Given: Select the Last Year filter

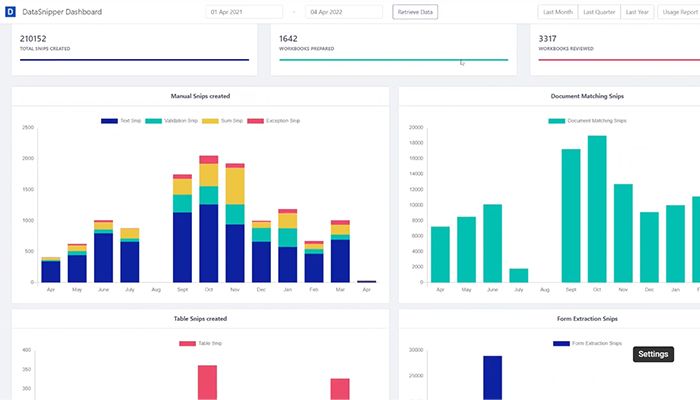Looking at the screenshot, I should 637,12.
